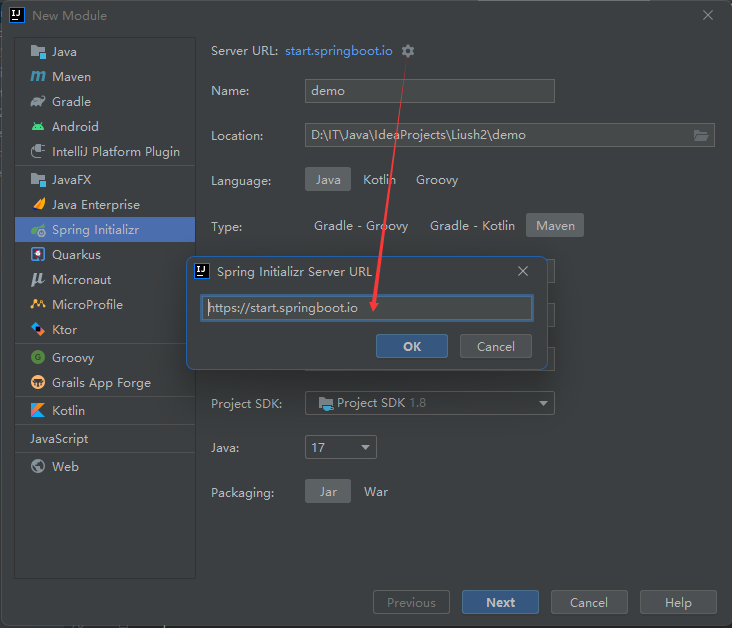Click the Java module type icon

(x=38, y=51)
